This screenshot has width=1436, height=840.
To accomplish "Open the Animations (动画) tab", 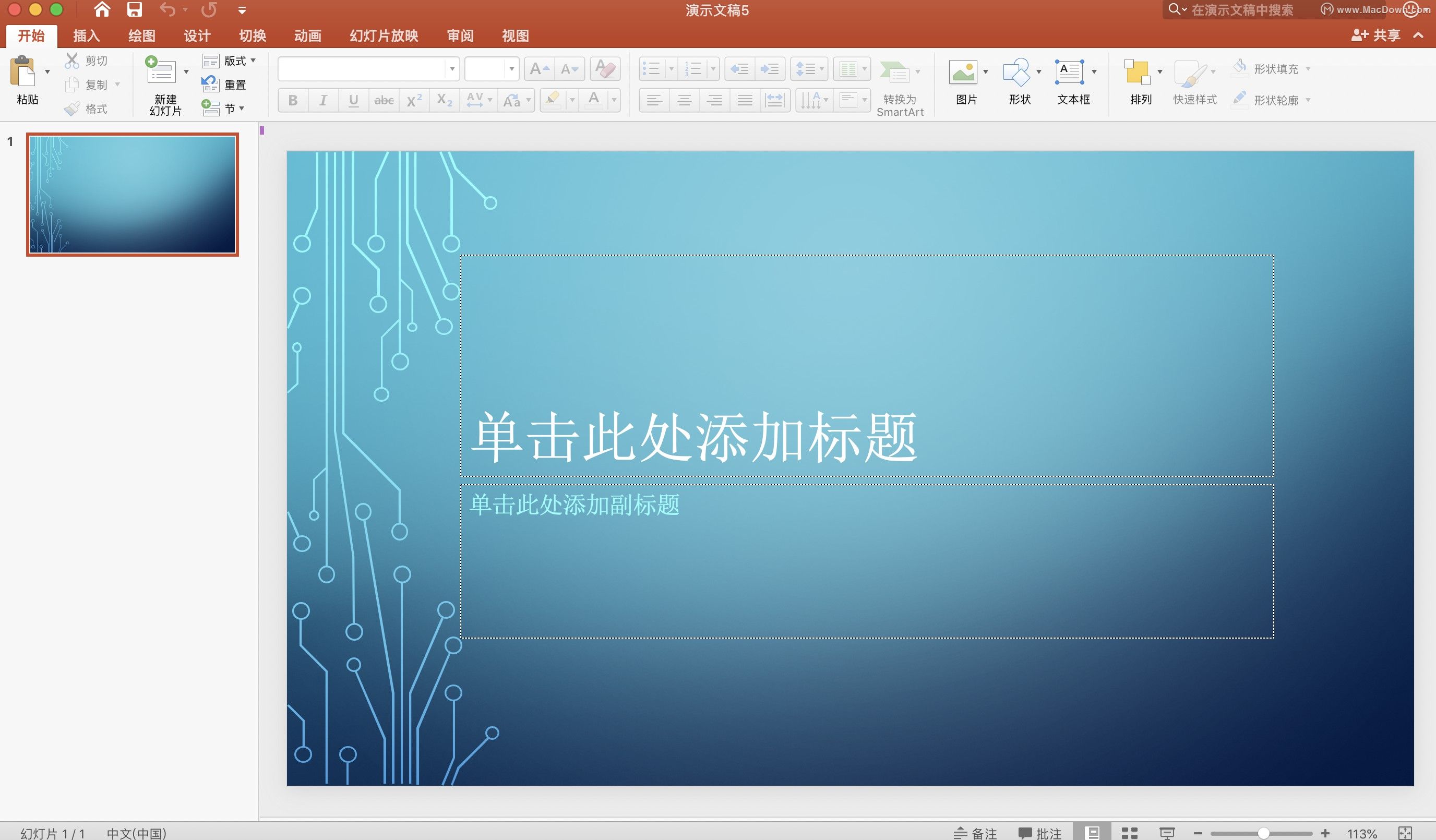I will tap(307, 36).
